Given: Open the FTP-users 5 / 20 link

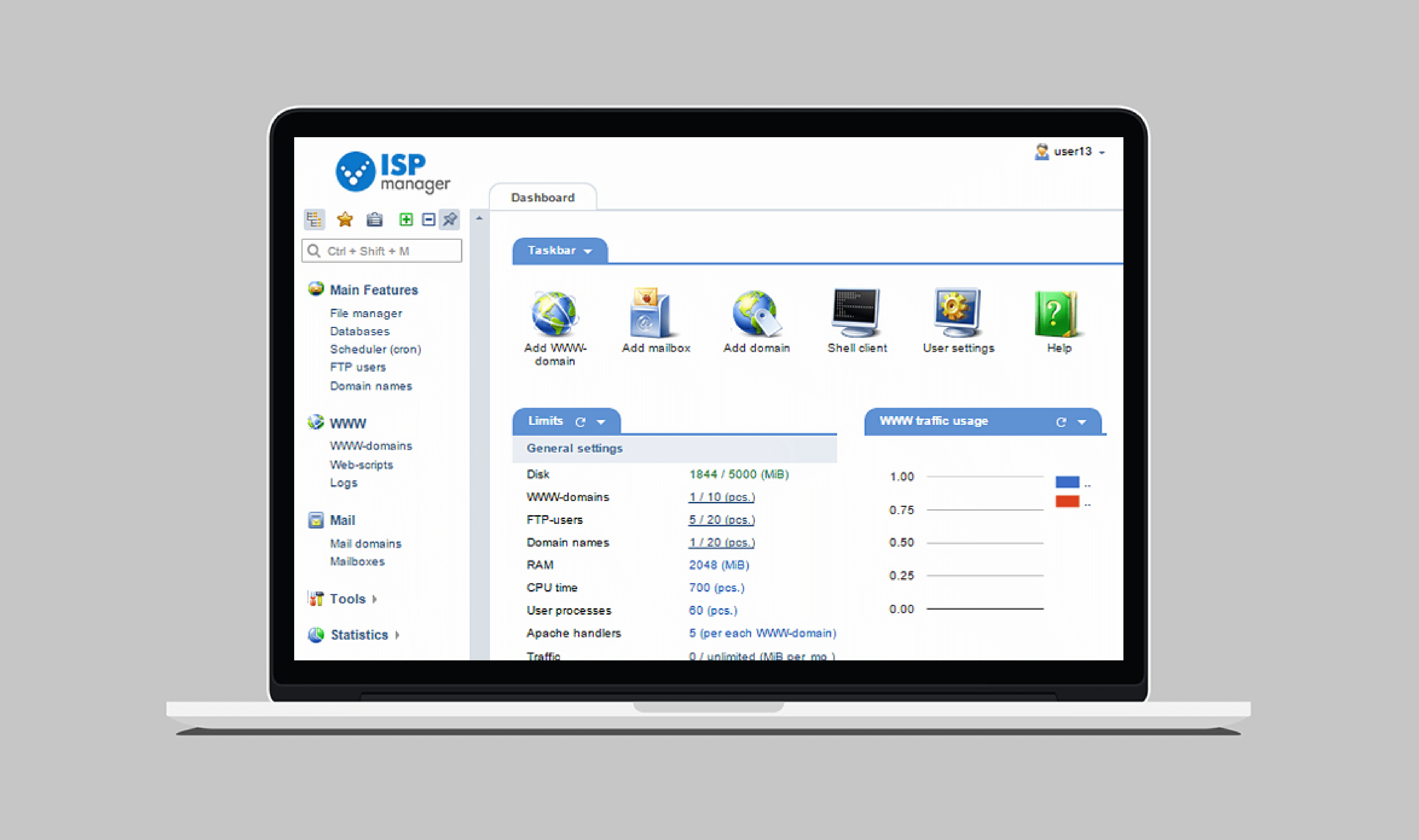Looking at the screenshot, I should point(721,520).
